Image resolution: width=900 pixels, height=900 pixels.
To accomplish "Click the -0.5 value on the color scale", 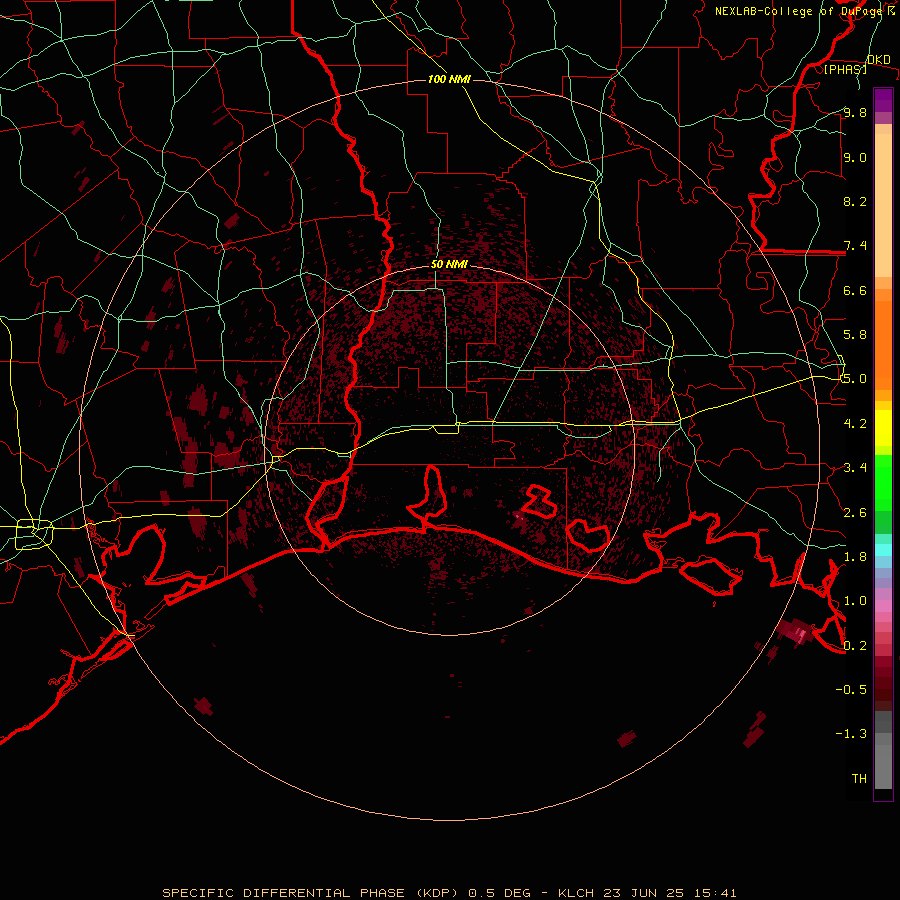I will [851, 690].
